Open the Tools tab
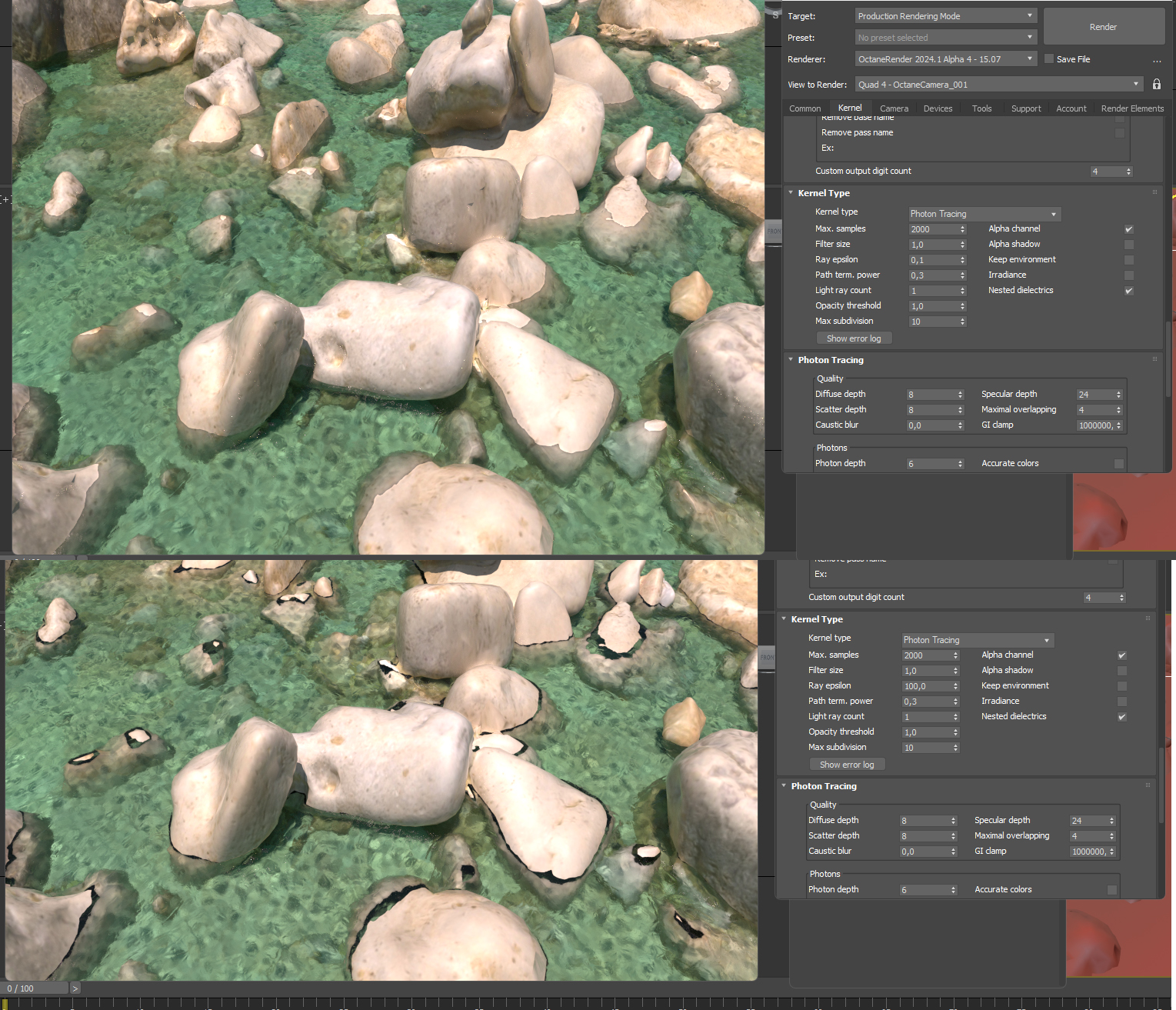1176x1010 pixels. 981,108
